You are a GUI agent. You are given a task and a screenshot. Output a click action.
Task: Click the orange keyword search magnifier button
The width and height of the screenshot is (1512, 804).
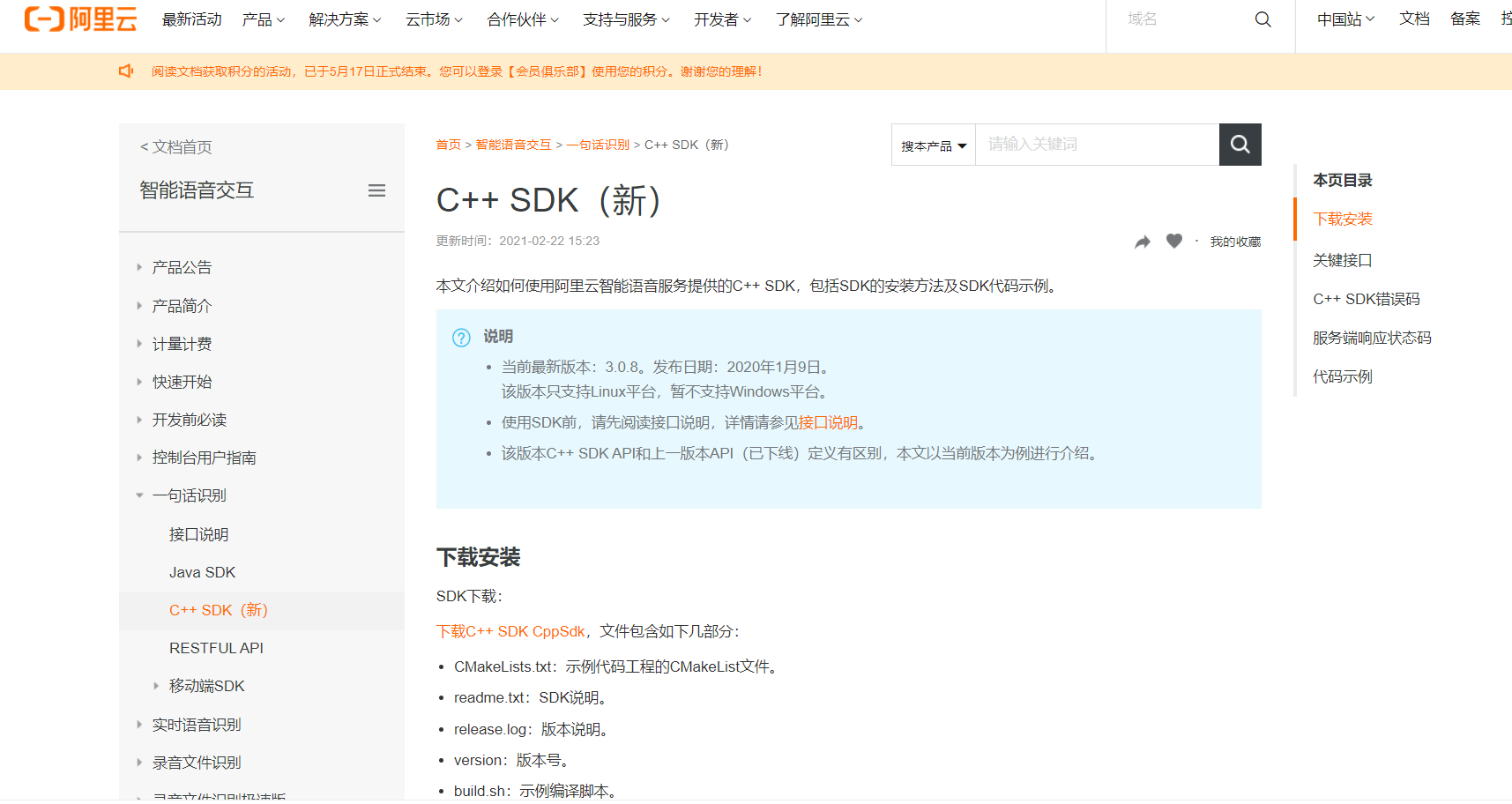(1240, 144)
